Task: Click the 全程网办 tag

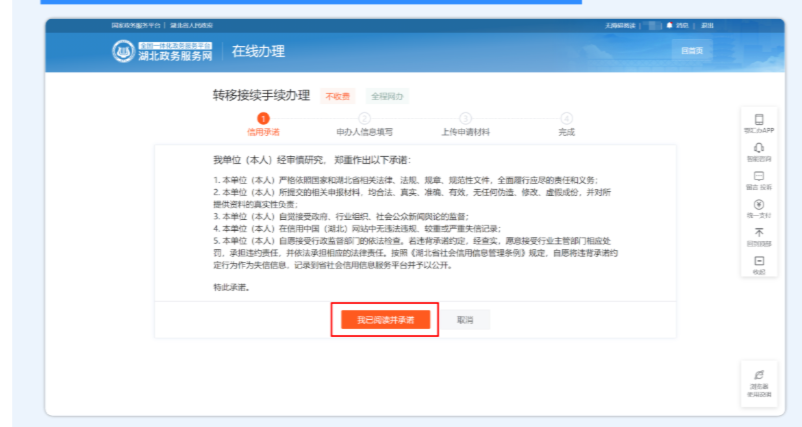Action: point(387,96)
